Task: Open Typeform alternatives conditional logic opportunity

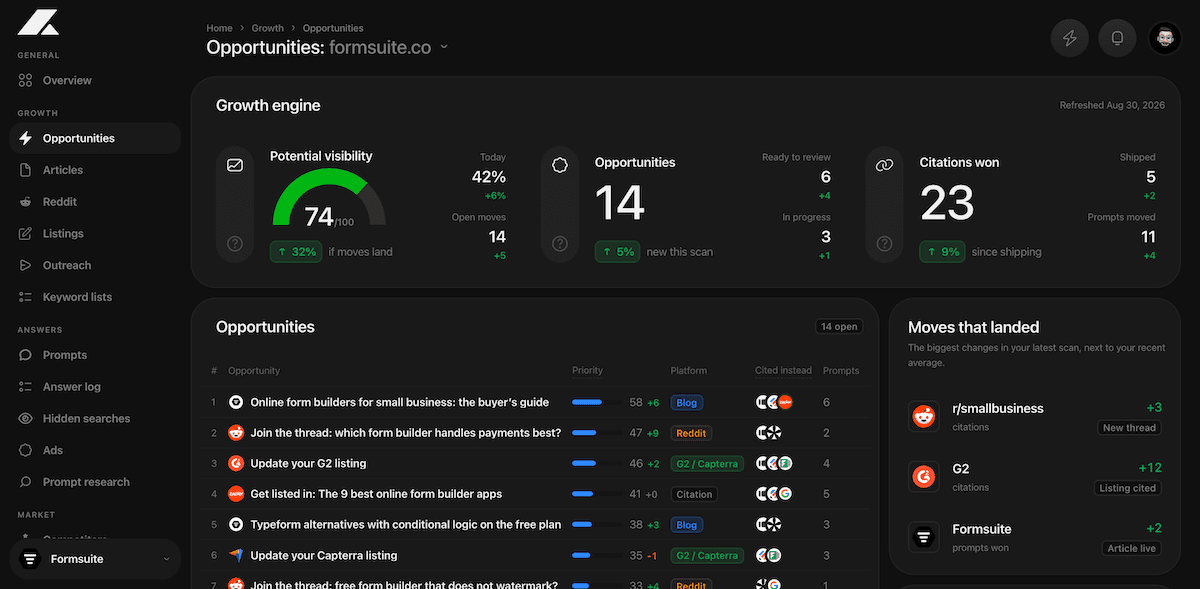Action: pyautogui.click(x=405, y=524)
